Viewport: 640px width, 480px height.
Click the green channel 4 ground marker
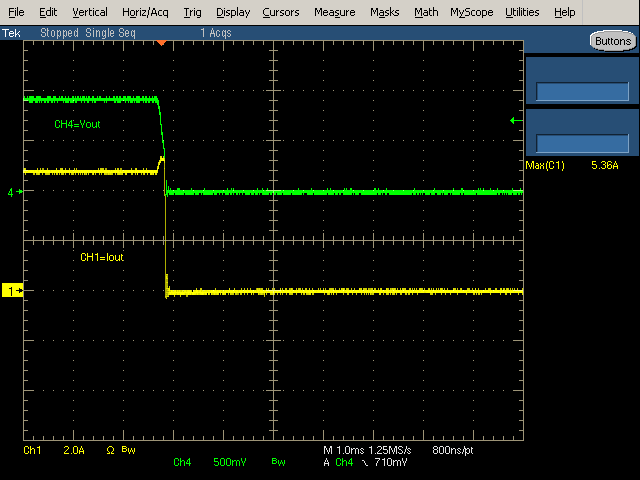12,191
